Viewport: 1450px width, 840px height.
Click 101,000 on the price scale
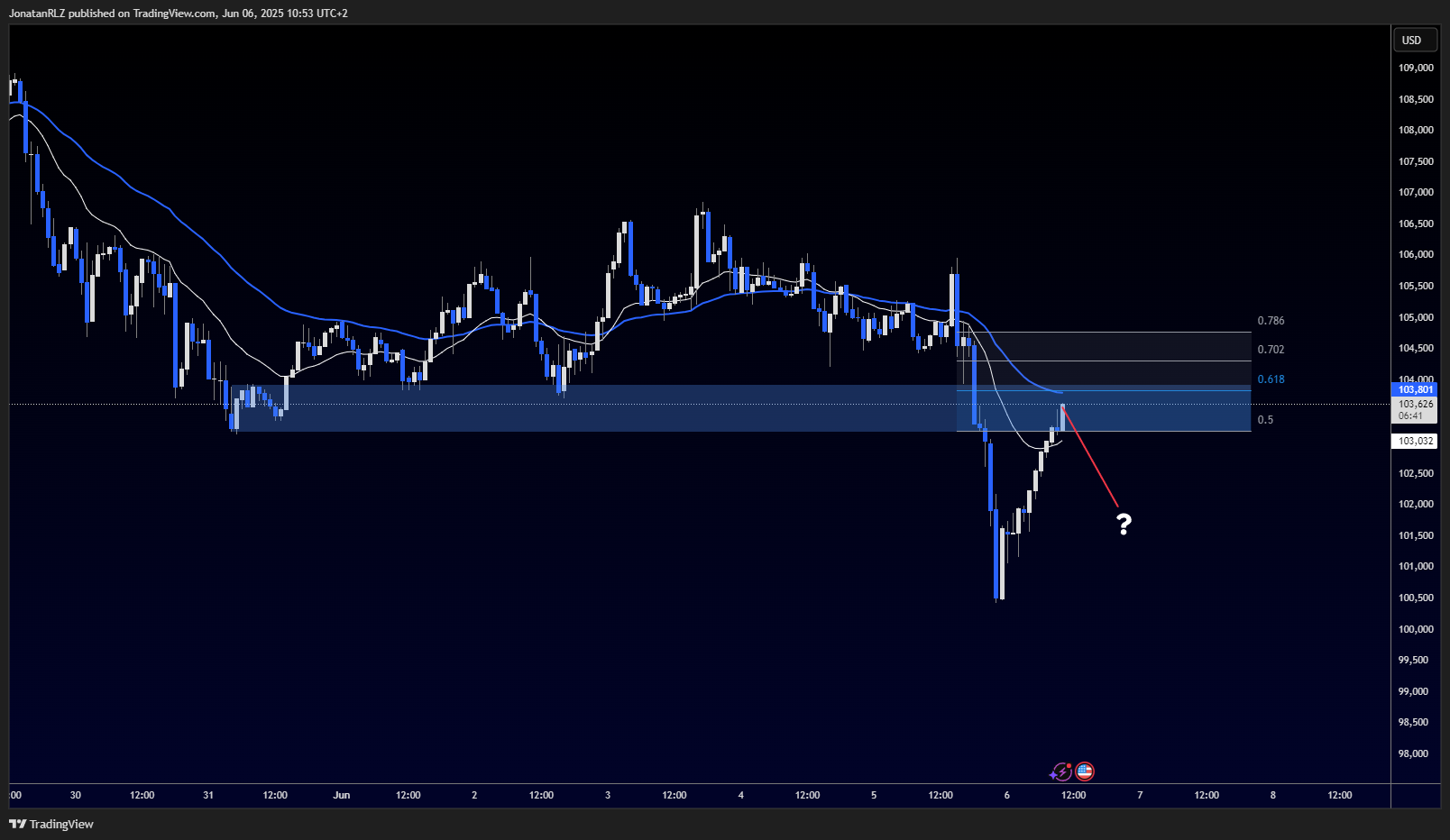[1416, 566]
